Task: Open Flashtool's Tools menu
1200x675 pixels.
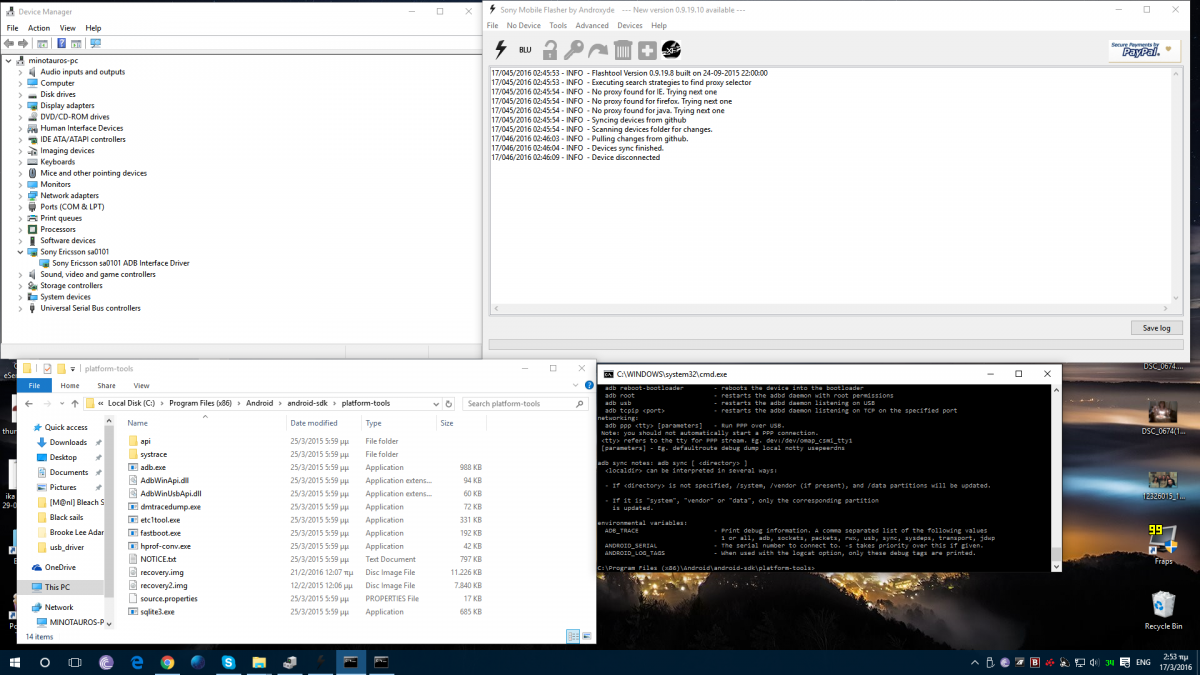Action: 558,26
